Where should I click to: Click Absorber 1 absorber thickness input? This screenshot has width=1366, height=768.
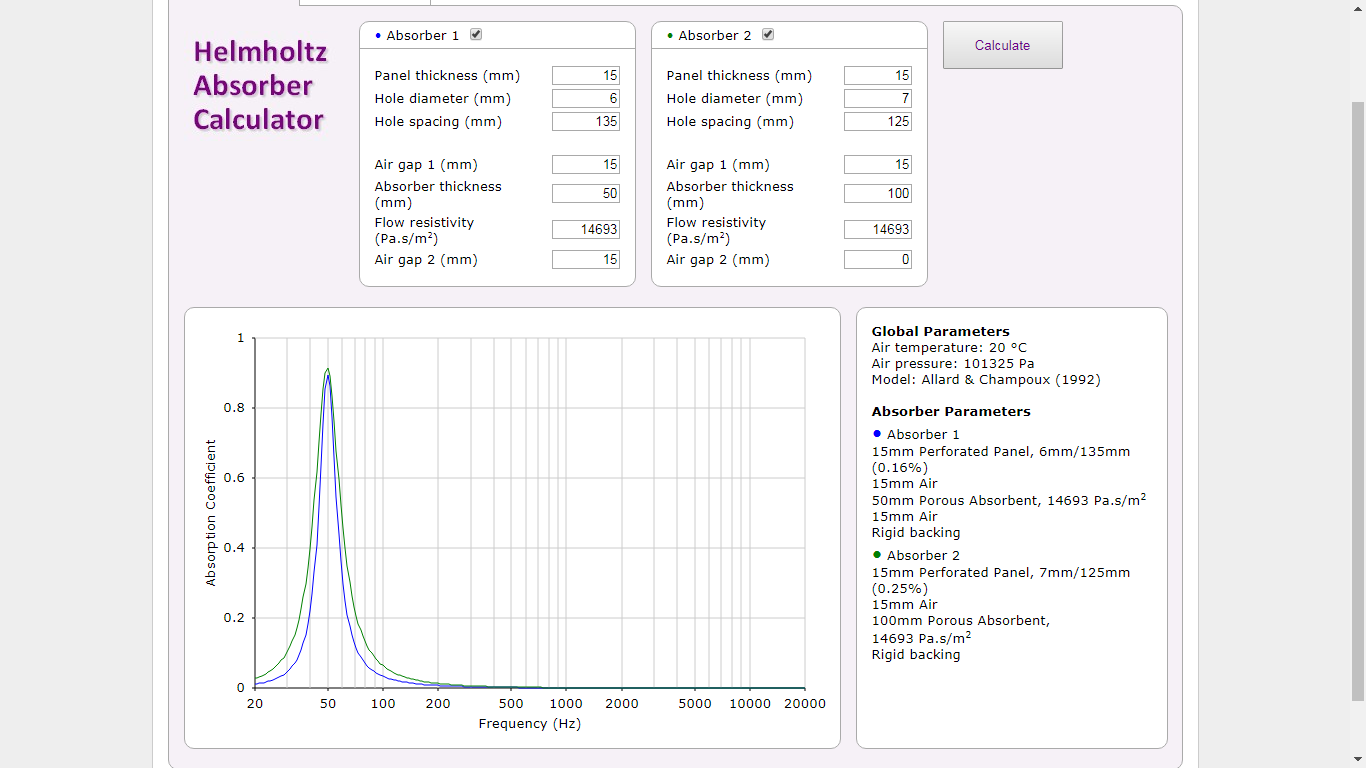(x=586, y=194)
